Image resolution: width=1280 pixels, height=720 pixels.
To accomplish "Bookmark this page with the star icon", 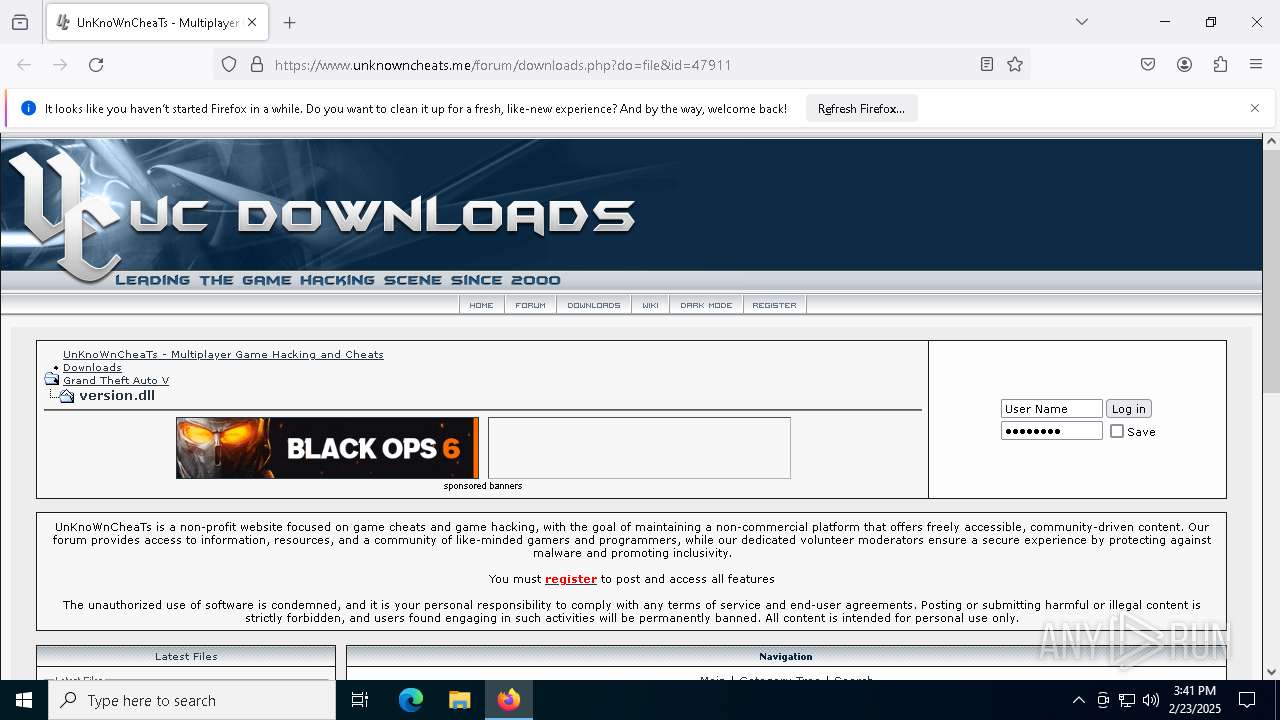I will coord(1015,65).
